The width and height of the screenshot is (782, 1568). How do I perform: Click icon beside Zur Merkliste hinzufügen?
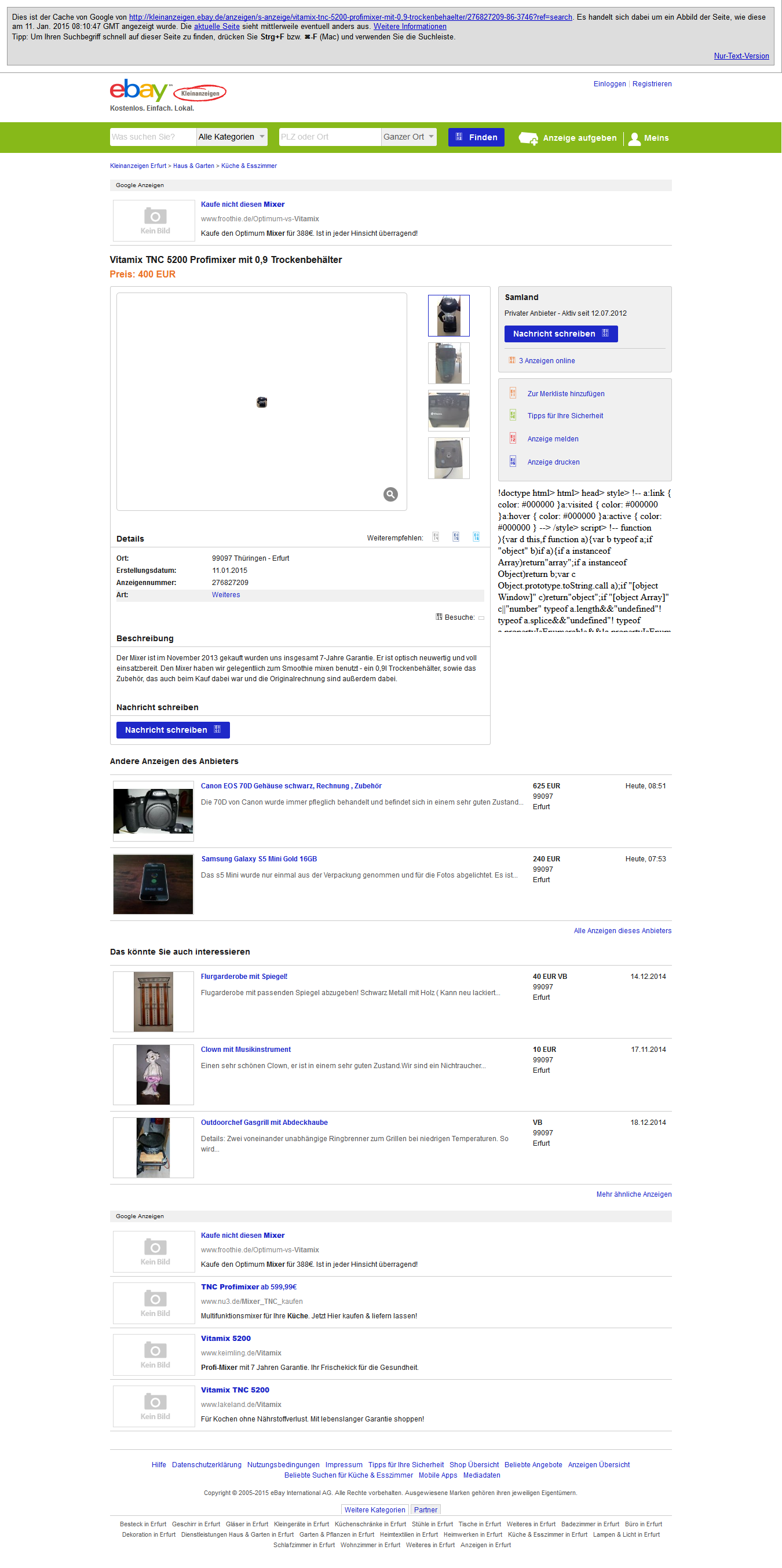(x=513, y=393)
